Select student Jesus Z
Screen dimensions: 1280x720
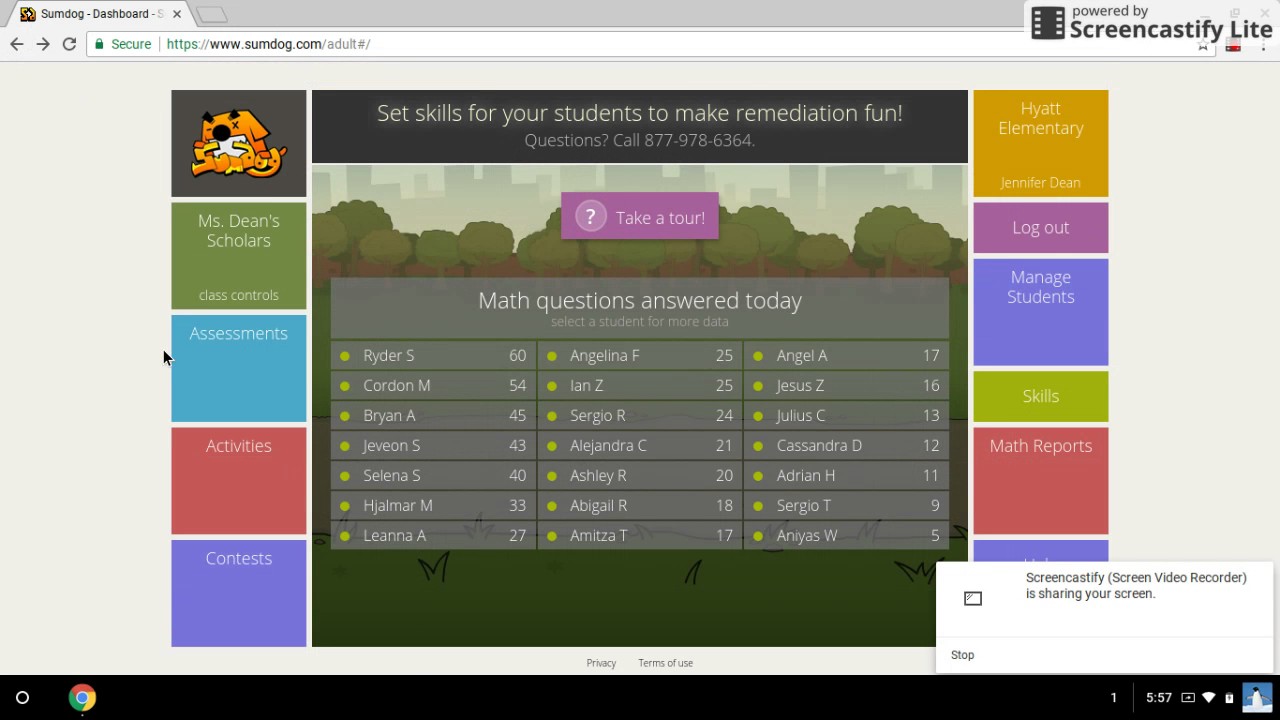(846, 385)
